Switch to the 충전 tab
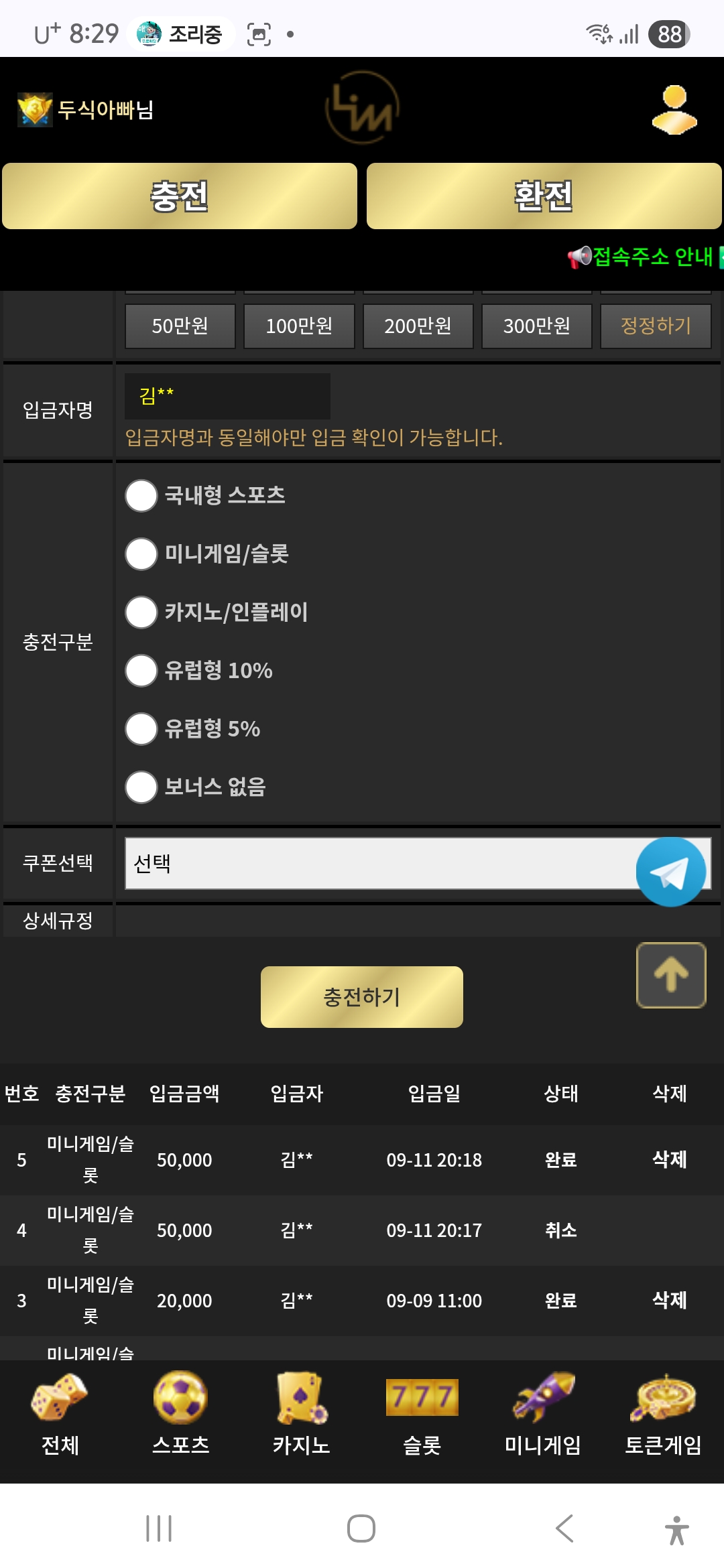Viewport: 724px width, 1568px height. [179, 196]
